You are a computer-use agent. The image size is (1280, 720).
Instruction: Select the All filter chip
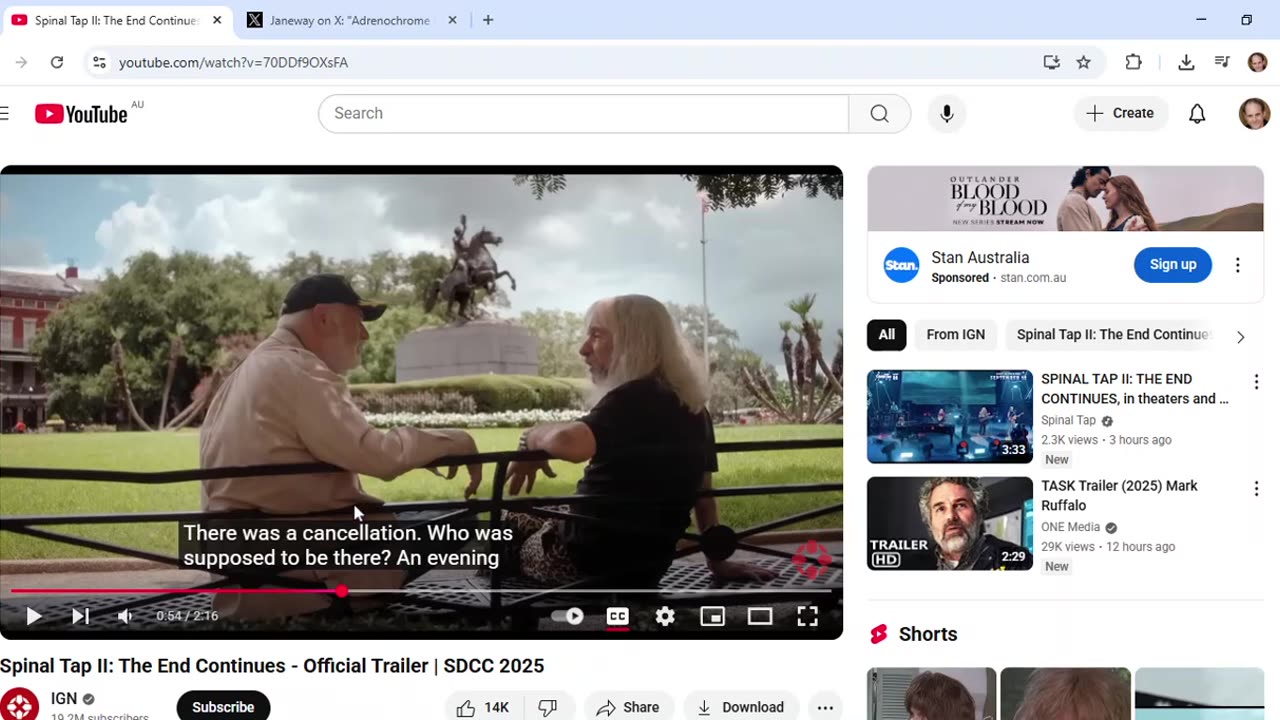pos(887,335)
